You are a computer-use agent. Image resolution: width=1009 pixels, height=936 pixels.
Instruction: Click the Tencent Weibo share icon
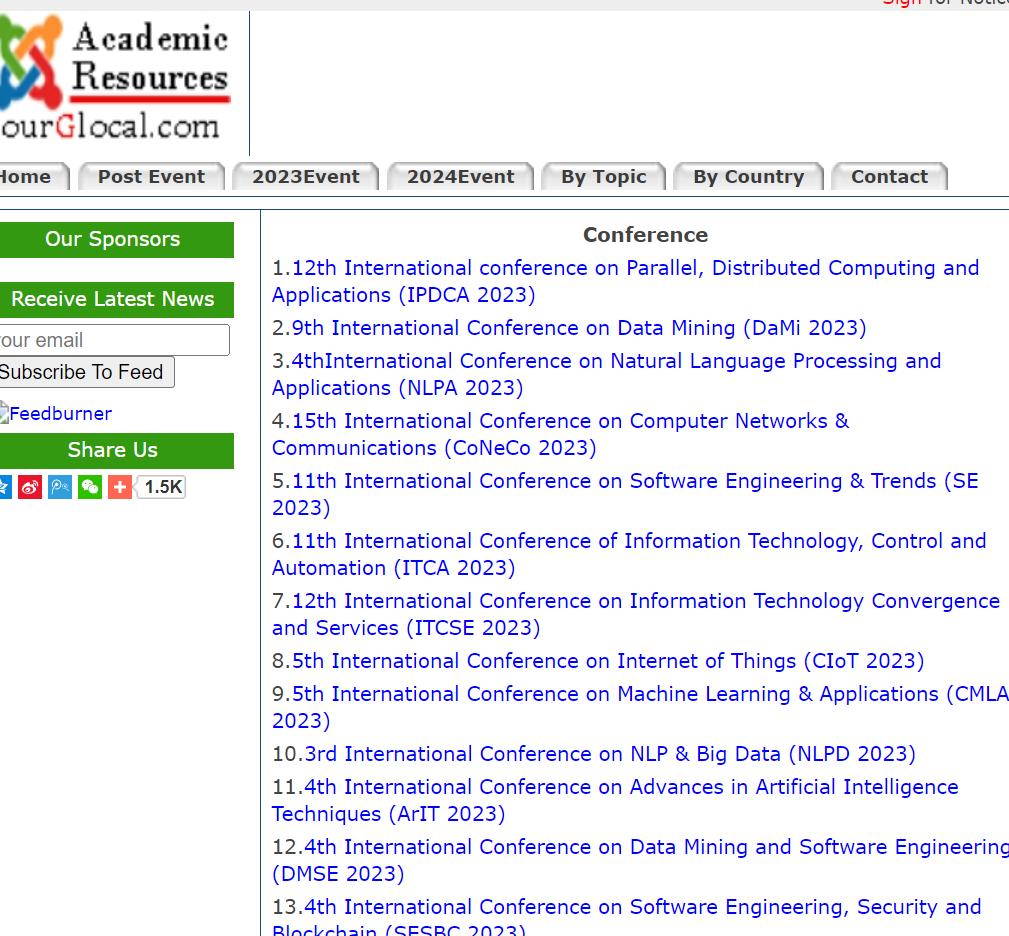(60, 487)
